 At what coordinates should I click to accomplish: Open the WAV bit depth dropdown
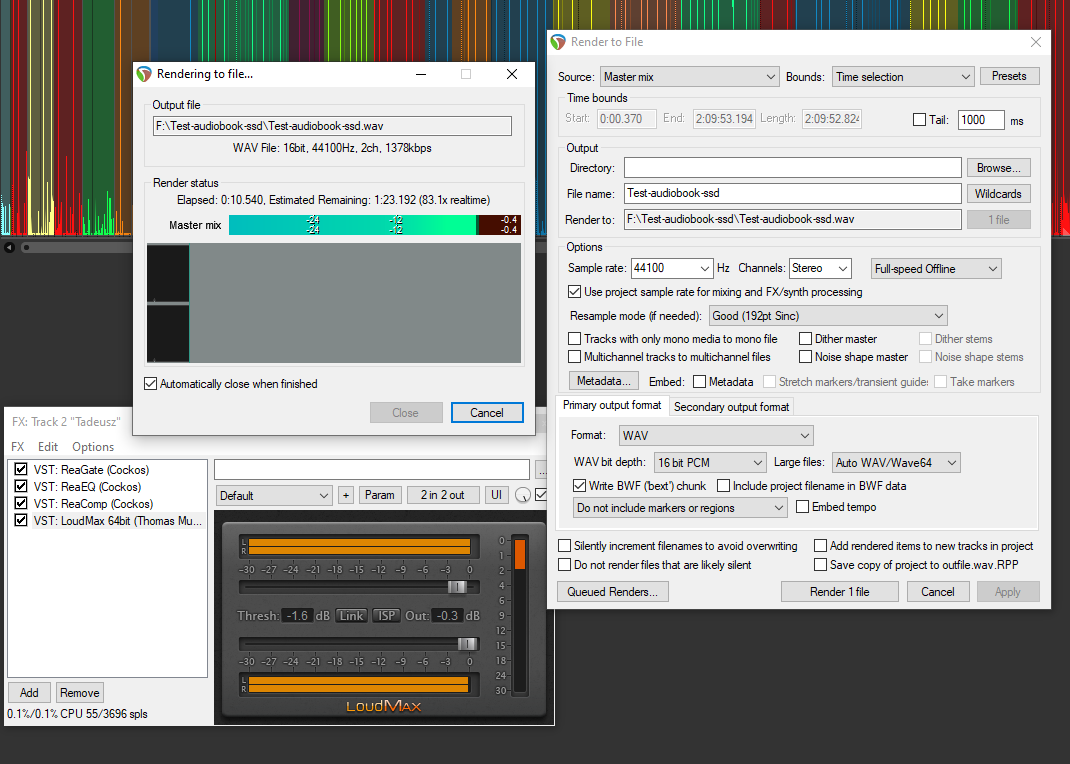[711, 462]
